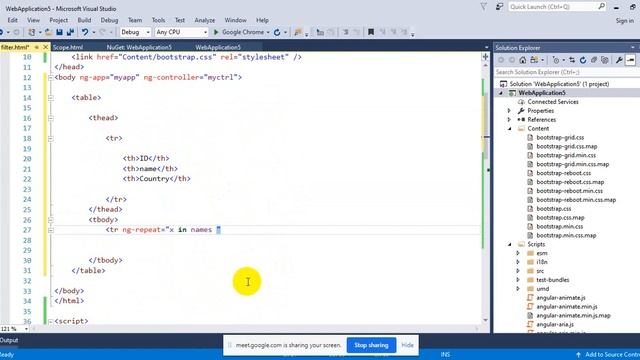
Task: Click the solution and folder view switch icon
Action: click(x=534, y=60)
